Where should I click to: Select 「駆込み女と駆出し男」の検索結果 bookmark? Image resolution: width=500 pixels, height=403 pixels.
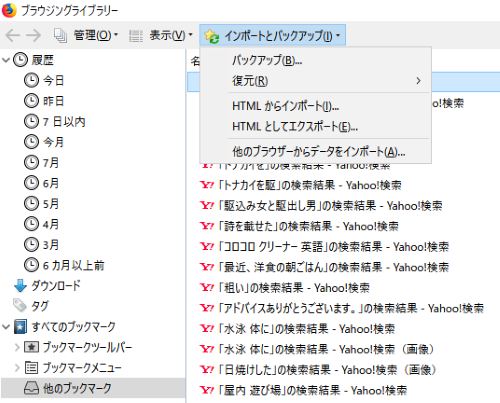click(x=330, y=206)
